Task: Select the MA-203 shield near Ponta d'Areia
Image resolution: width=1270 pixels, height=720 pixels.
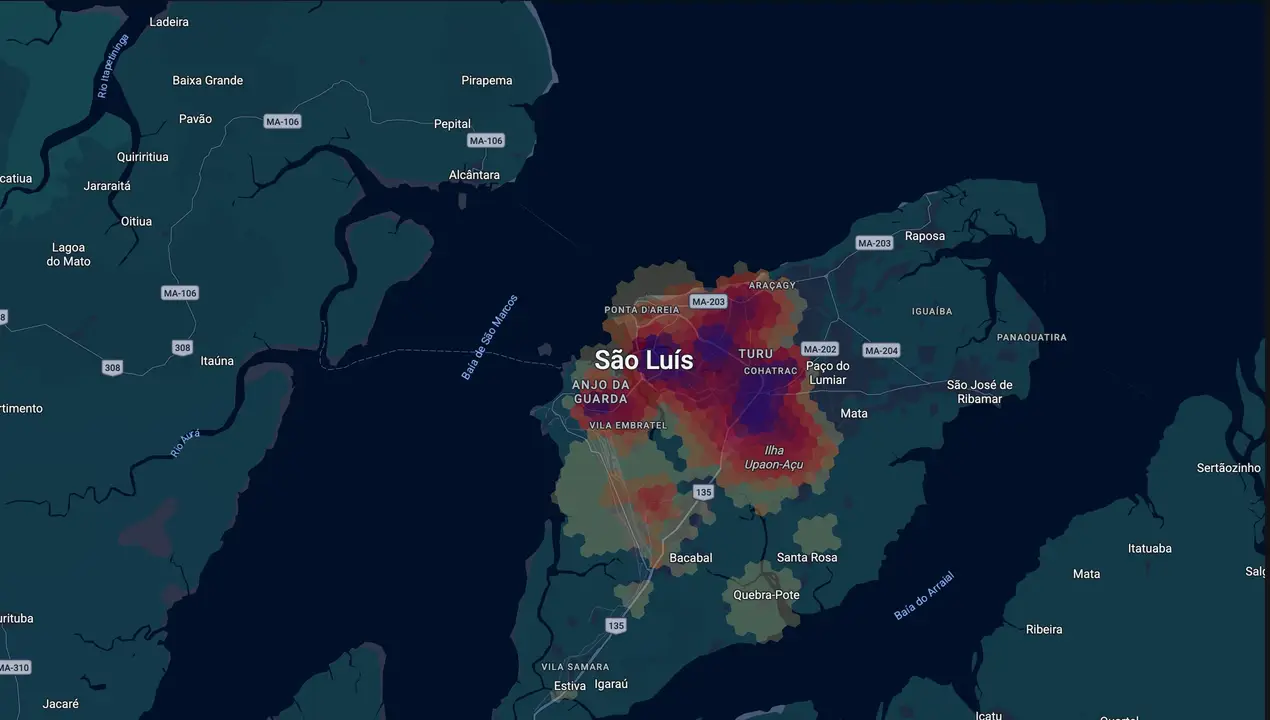Action: point(708,302)
